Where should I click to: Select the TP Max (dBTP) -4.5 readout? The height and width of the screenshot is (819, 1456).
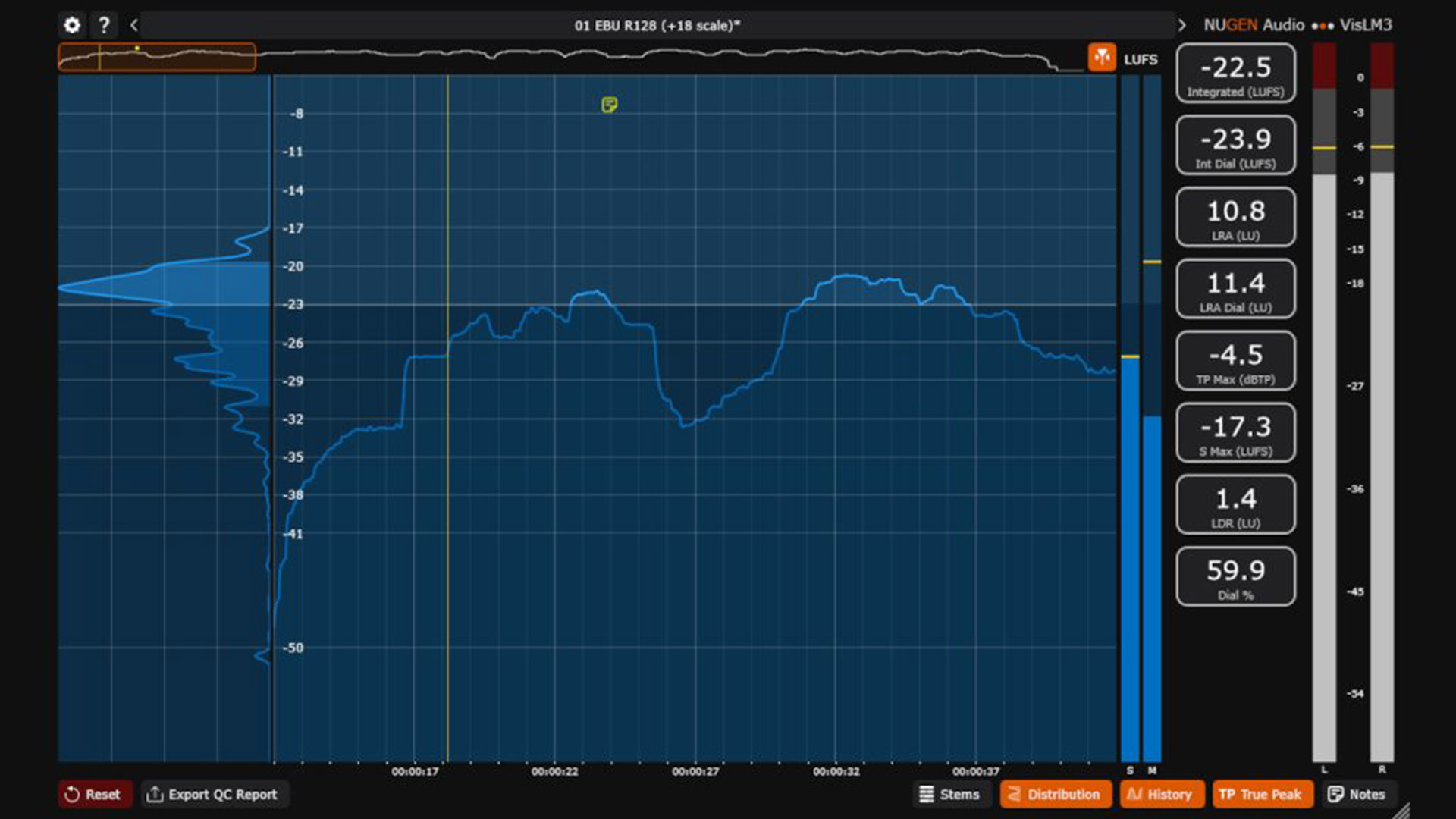point(1235,361)
